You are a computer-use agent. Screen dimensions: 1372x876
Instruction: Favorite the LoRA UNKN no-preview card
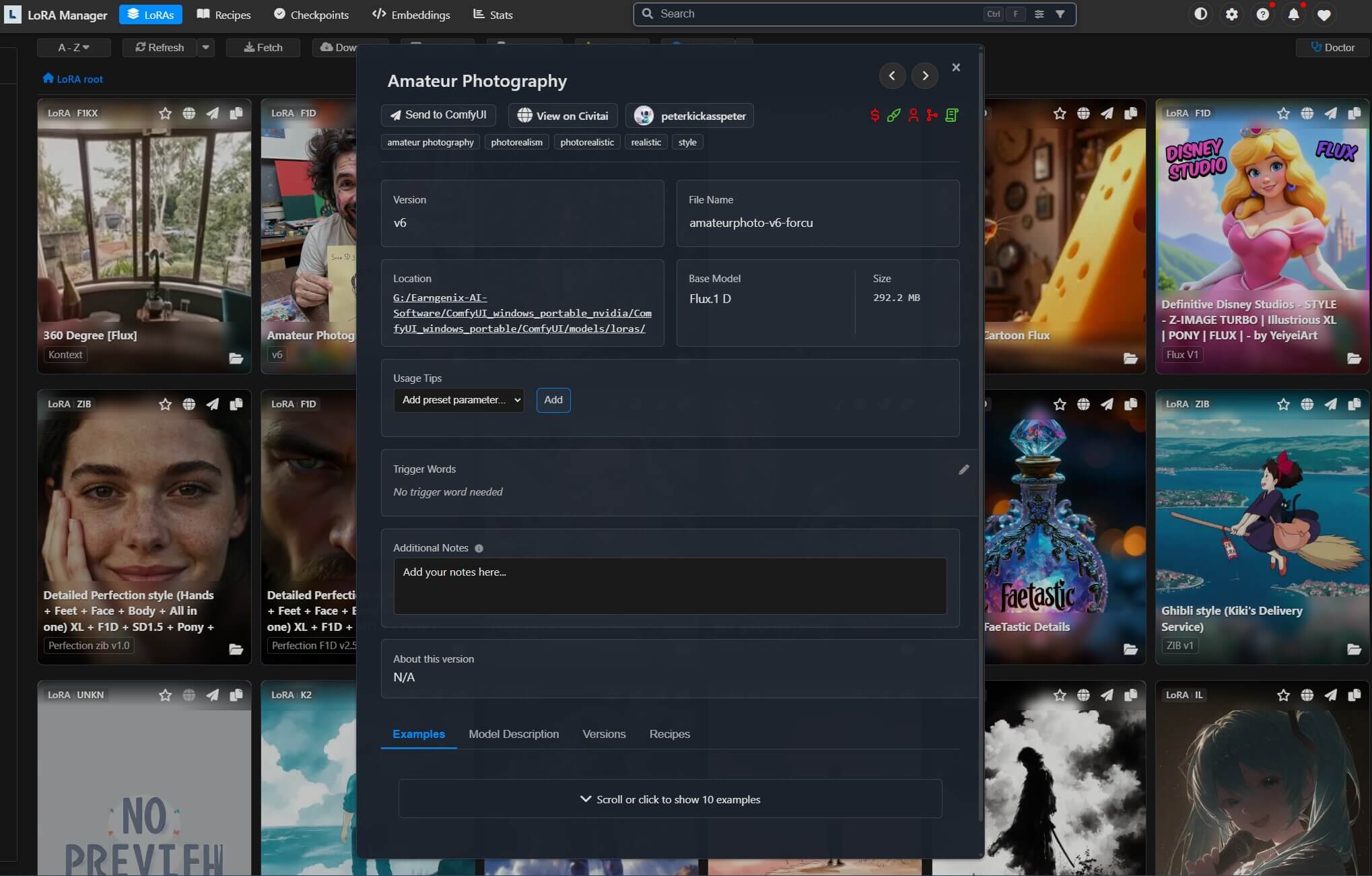[165, 695]
